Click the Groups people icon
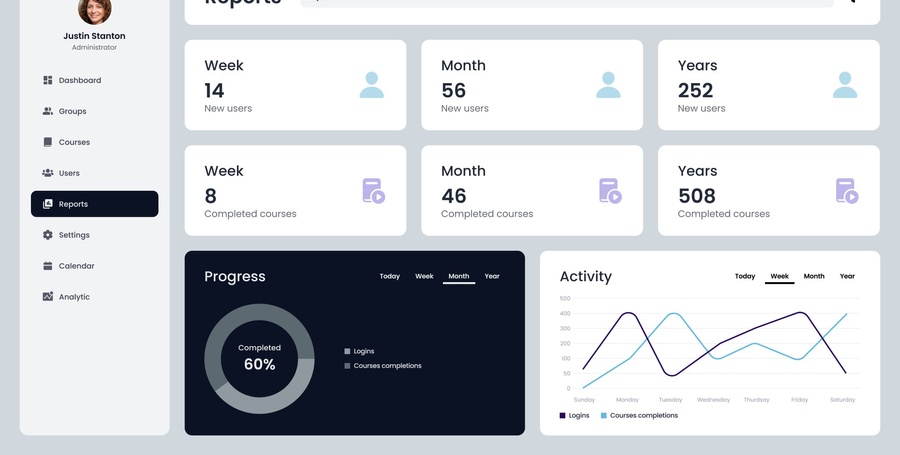 (x=48, y=111)
